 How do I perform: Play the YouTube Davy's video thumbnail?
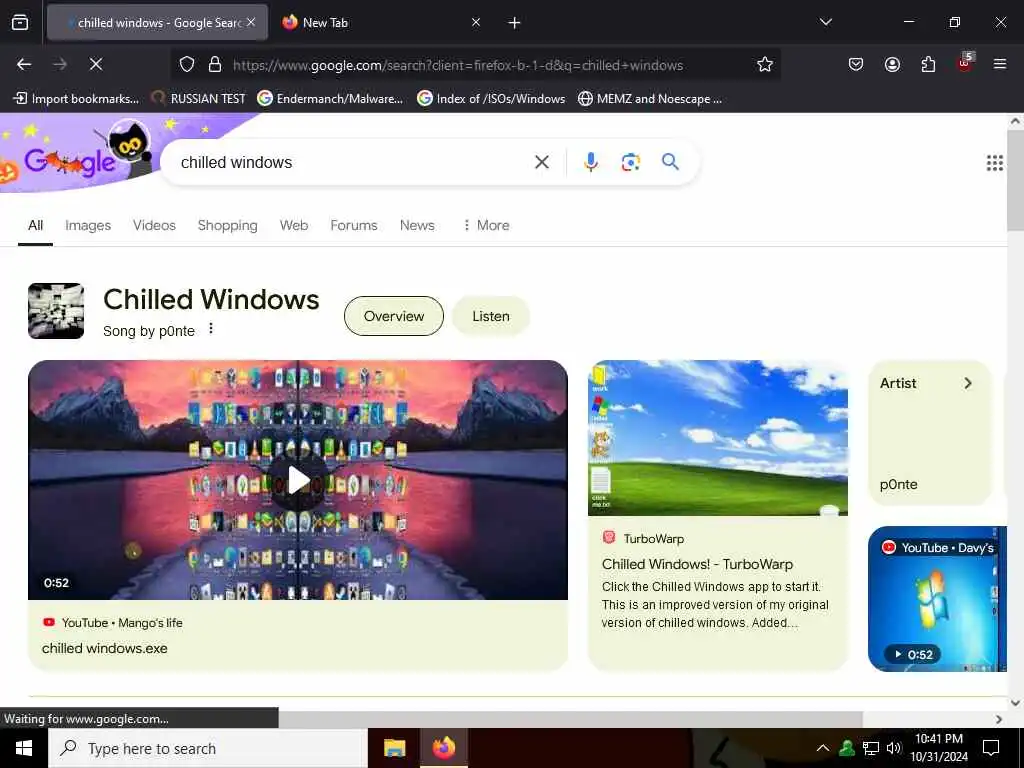point(937,599)
